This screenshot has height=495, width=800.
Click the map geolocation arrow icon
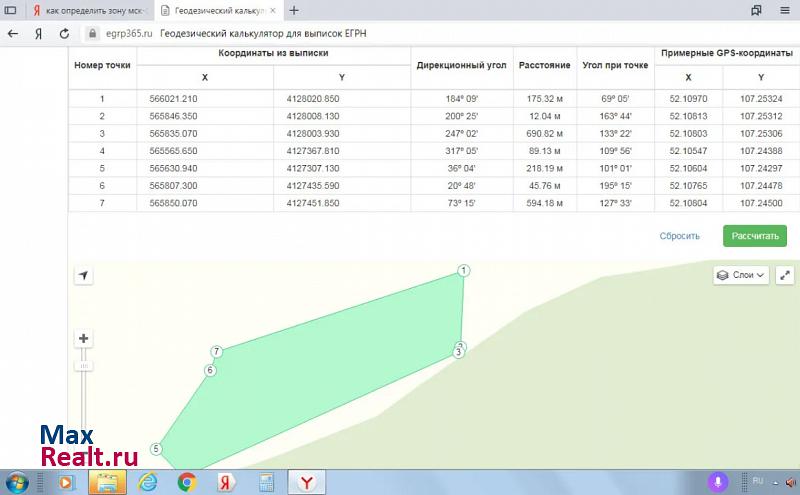pos(84,276)
